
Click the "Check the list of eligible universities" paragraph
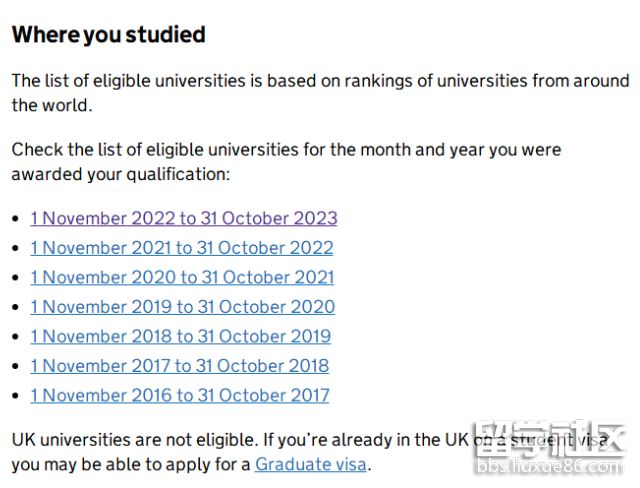pos(286,162)
